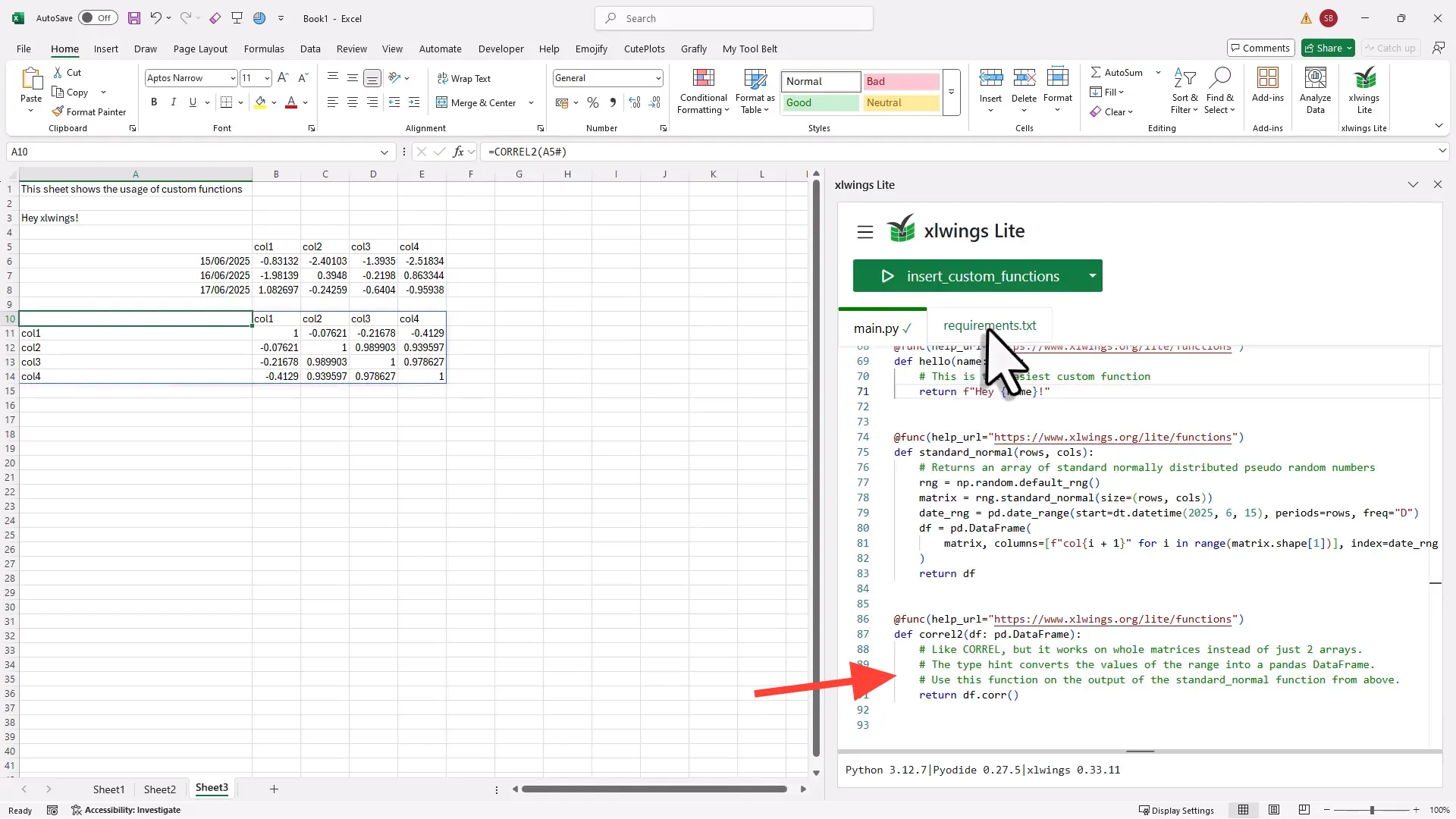
Task: Switch to the Formulas ribbon tab
Action: pos(264,49)
